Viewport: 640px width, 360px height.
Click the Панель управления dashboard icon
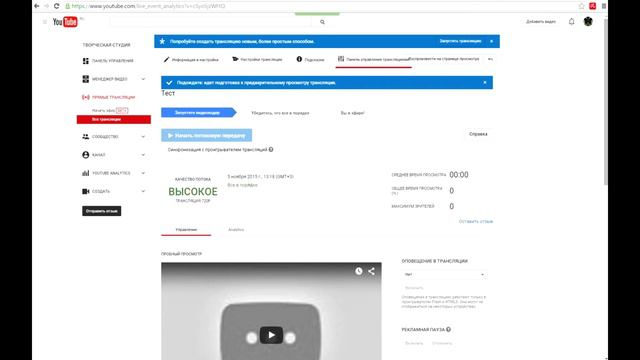coord(86,61)
